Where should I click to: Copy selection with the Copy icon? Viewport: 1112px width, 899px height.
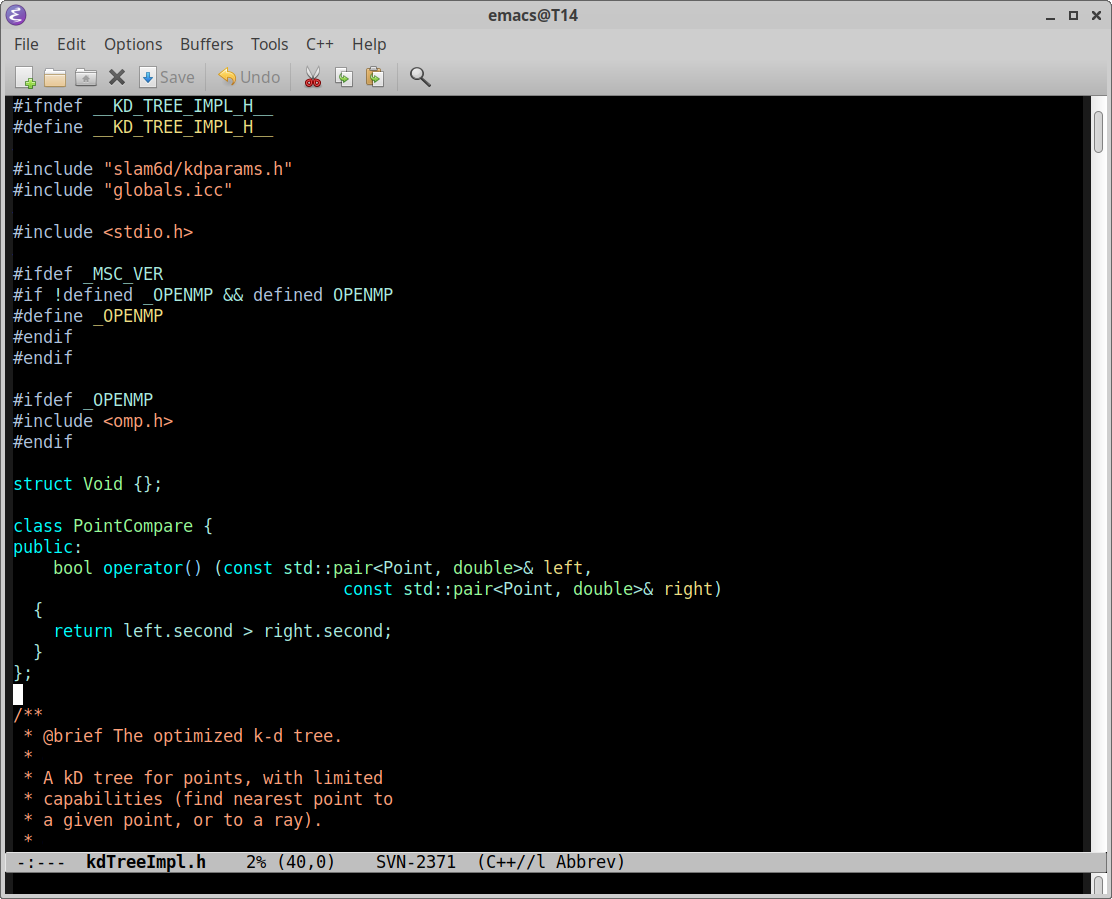pyautogui.click(x=344, y=77)
